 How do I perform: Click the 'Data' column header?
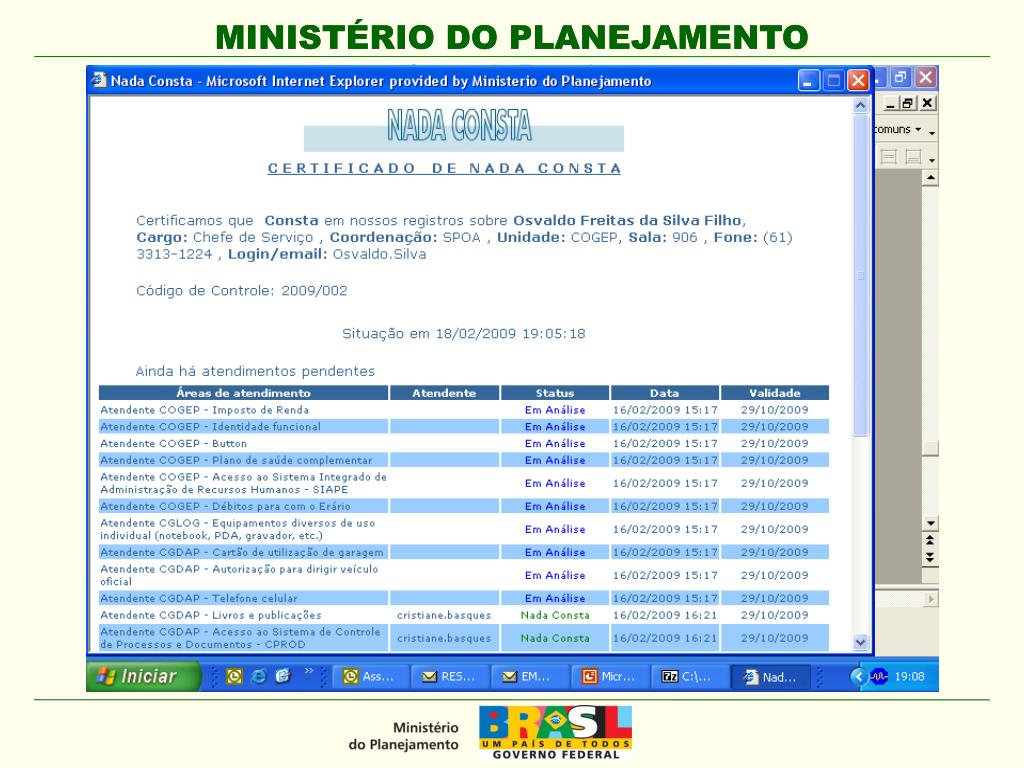[x=664, y=393]
